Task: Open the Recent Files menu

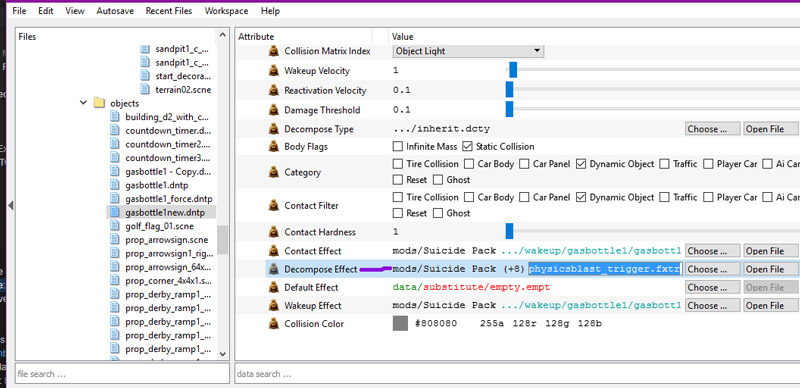Action: click(x=169, y=11)
